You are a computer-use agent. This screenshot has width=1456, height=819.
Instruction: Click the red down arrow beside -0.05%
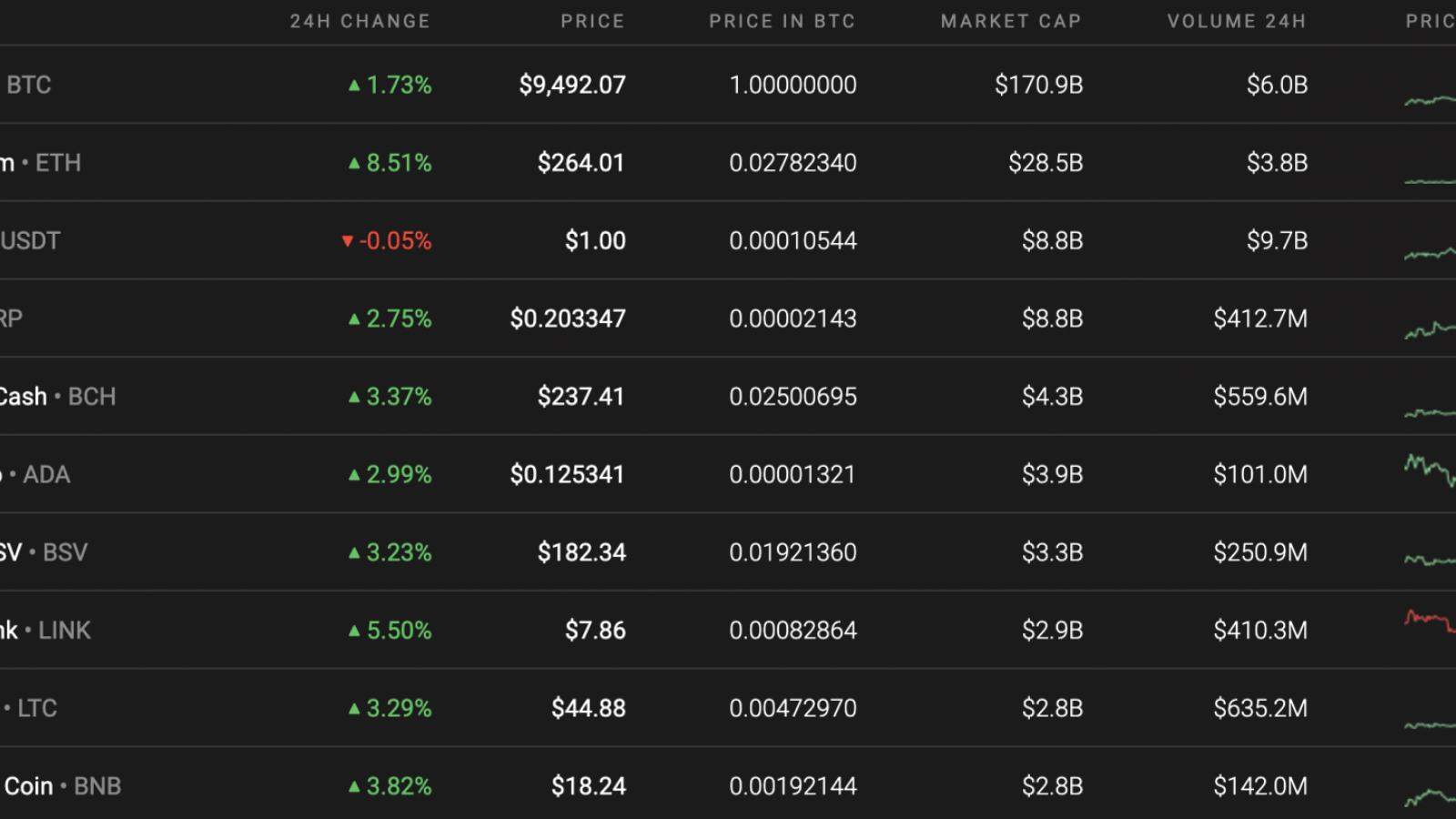347,241
